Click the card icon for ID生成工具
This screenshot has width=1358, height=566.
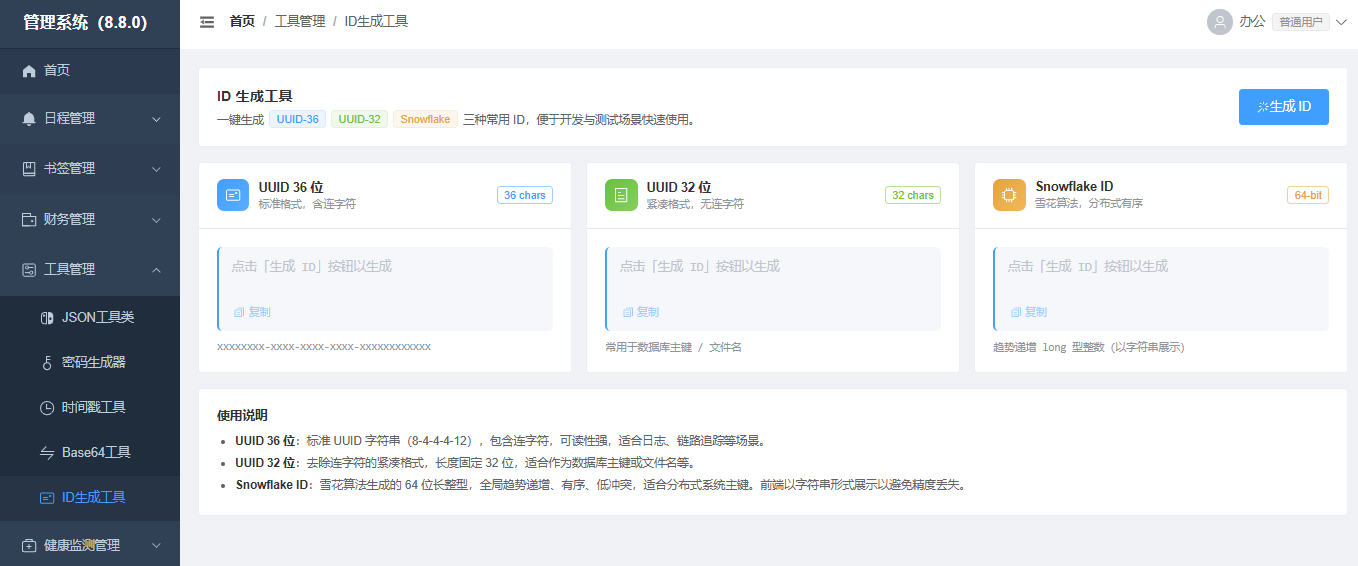(47, 497)
